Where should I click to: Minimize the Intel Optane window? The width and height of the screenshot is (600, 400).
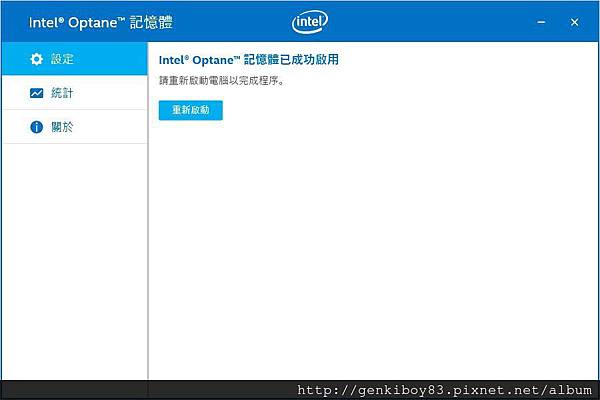[541, 22]
